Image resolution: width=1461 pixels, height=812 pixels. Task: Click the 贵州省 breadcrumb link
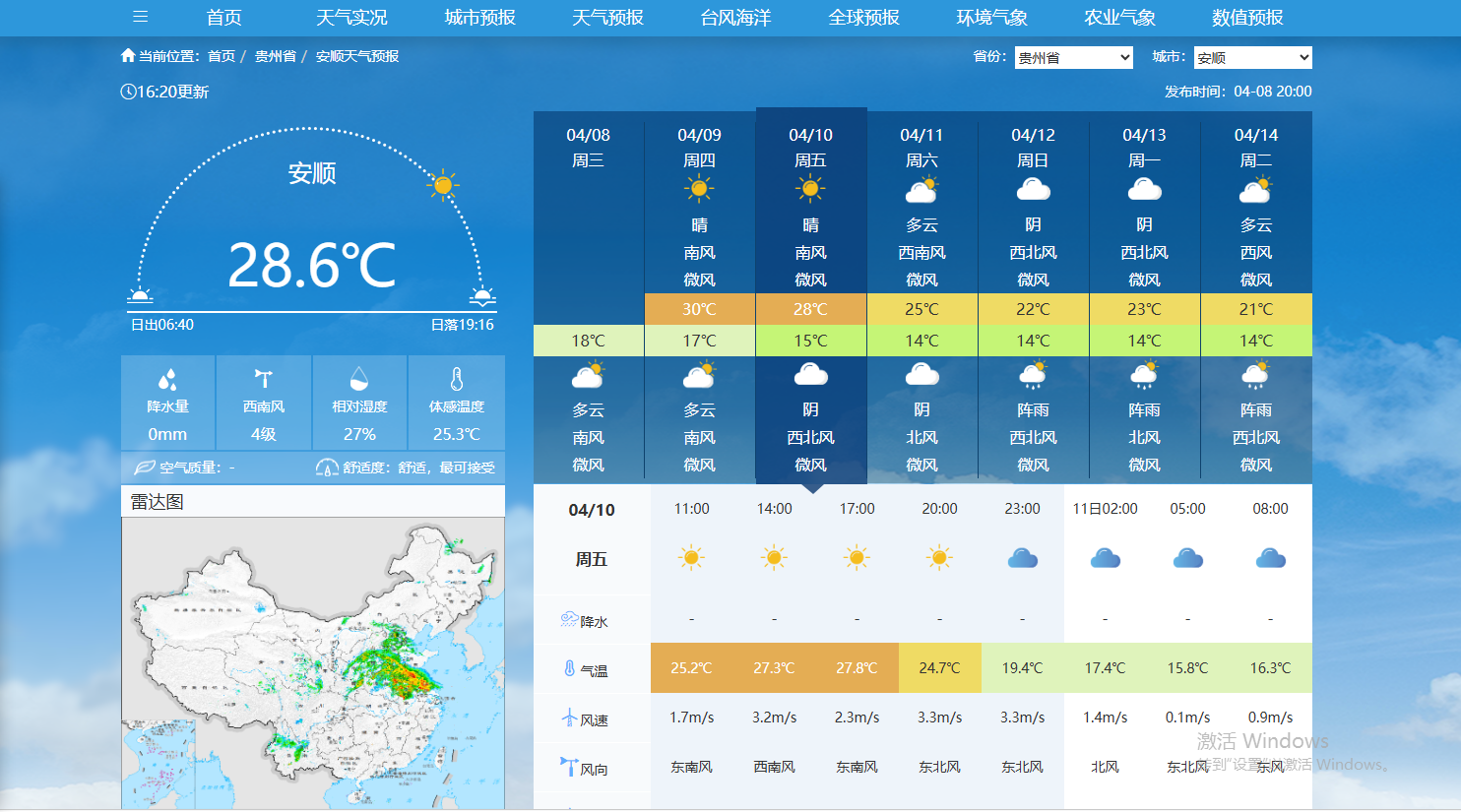(275, 56)
